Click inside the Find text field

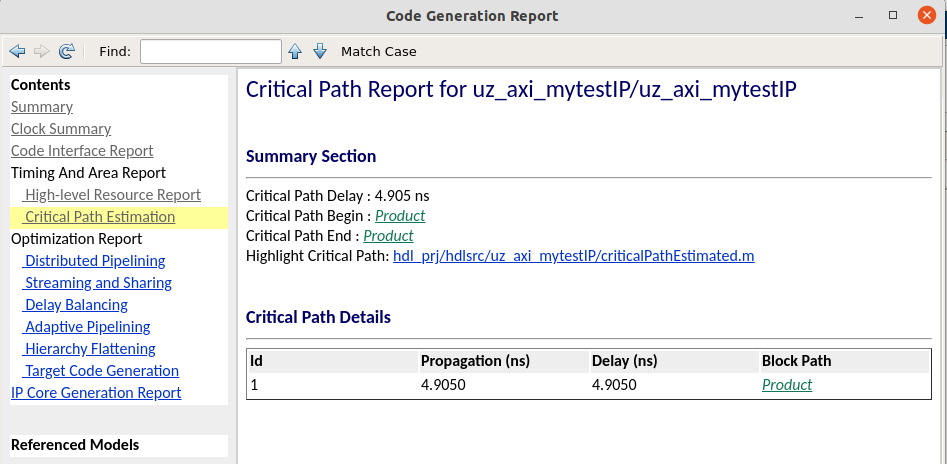(x=210, y=51)
